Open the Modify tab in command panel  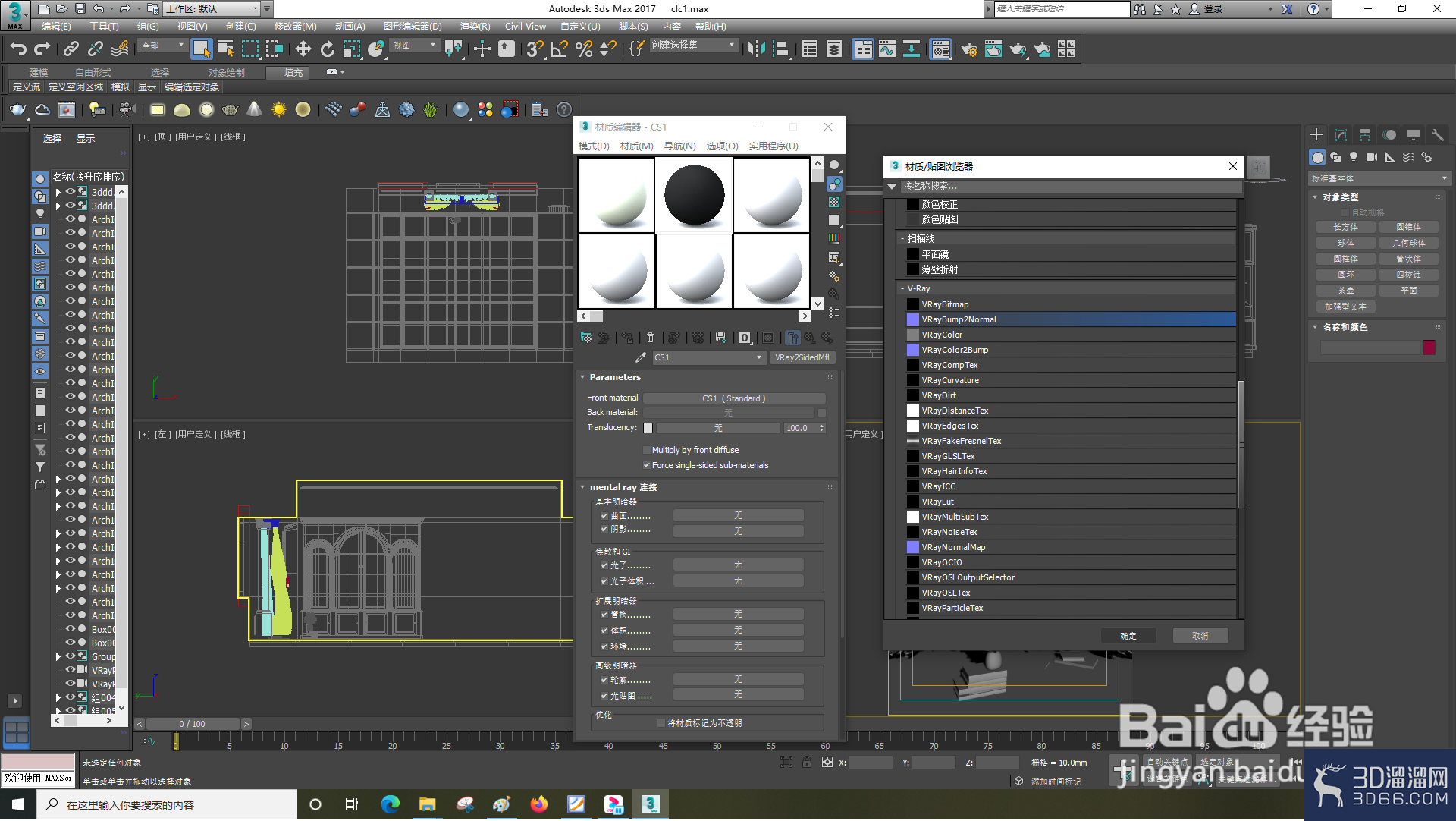pyautogui.click(x=1341, y=135)
